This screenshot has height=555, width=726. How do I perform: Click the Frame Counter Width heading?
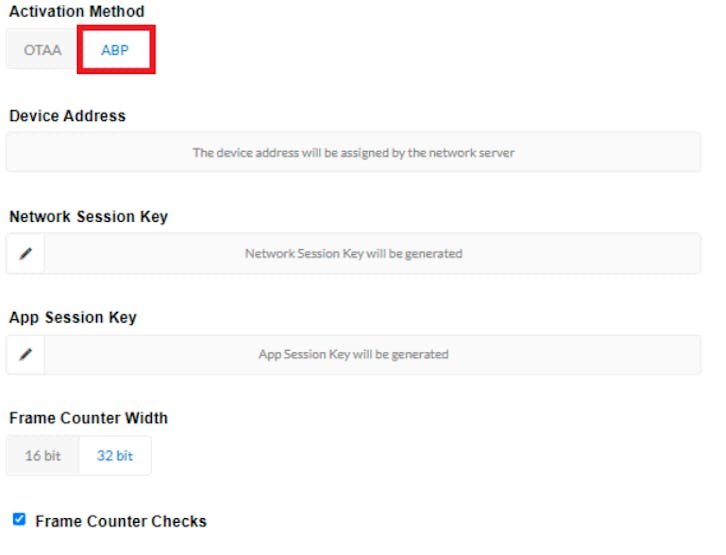(89, 418)
